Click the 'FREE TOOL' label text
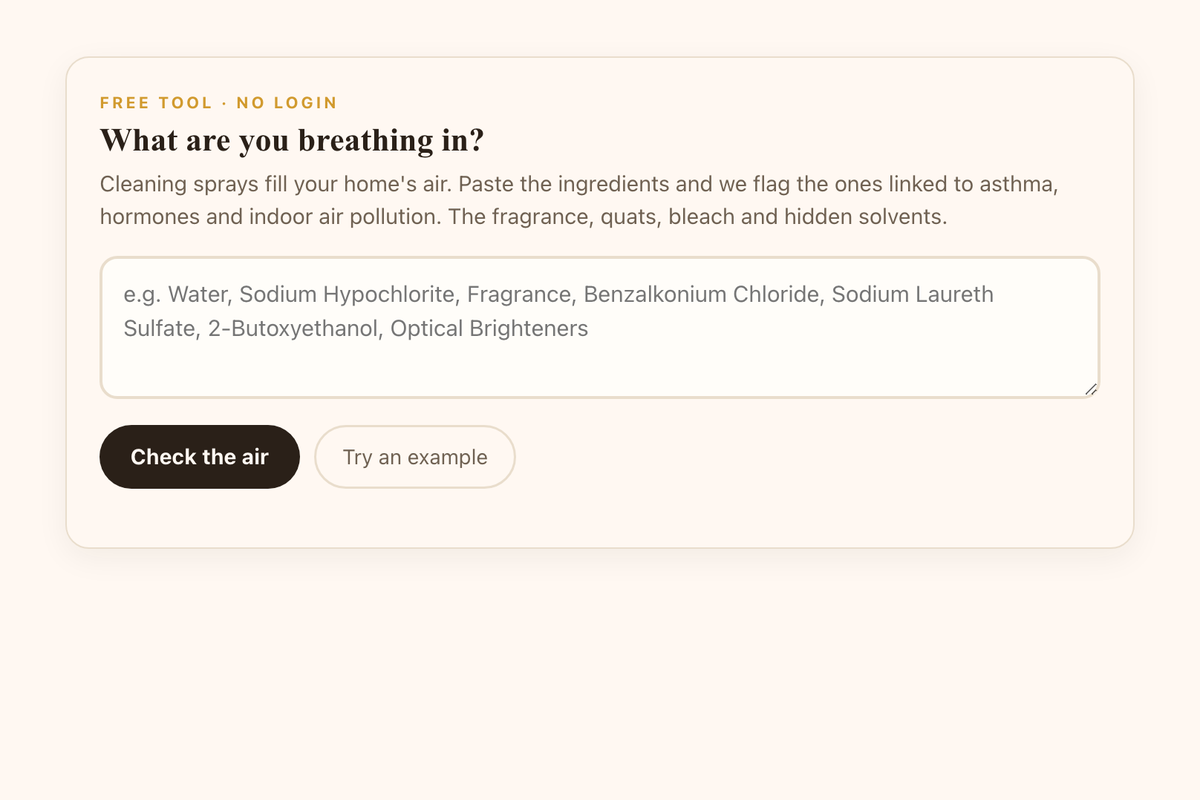1200x800 pixels. click(156, 103)
